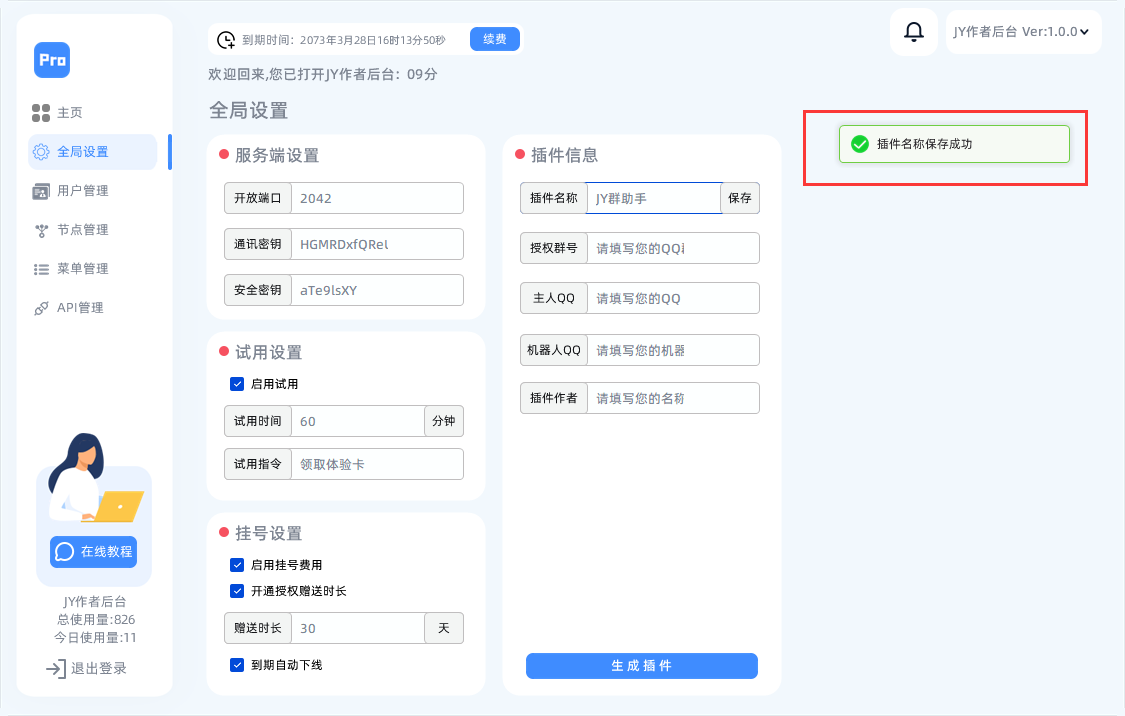Screen dimensions: 1125x716
Task: Click the clock icon beside 到期时间
Action: pyautogui.click(x=227, y=38)
